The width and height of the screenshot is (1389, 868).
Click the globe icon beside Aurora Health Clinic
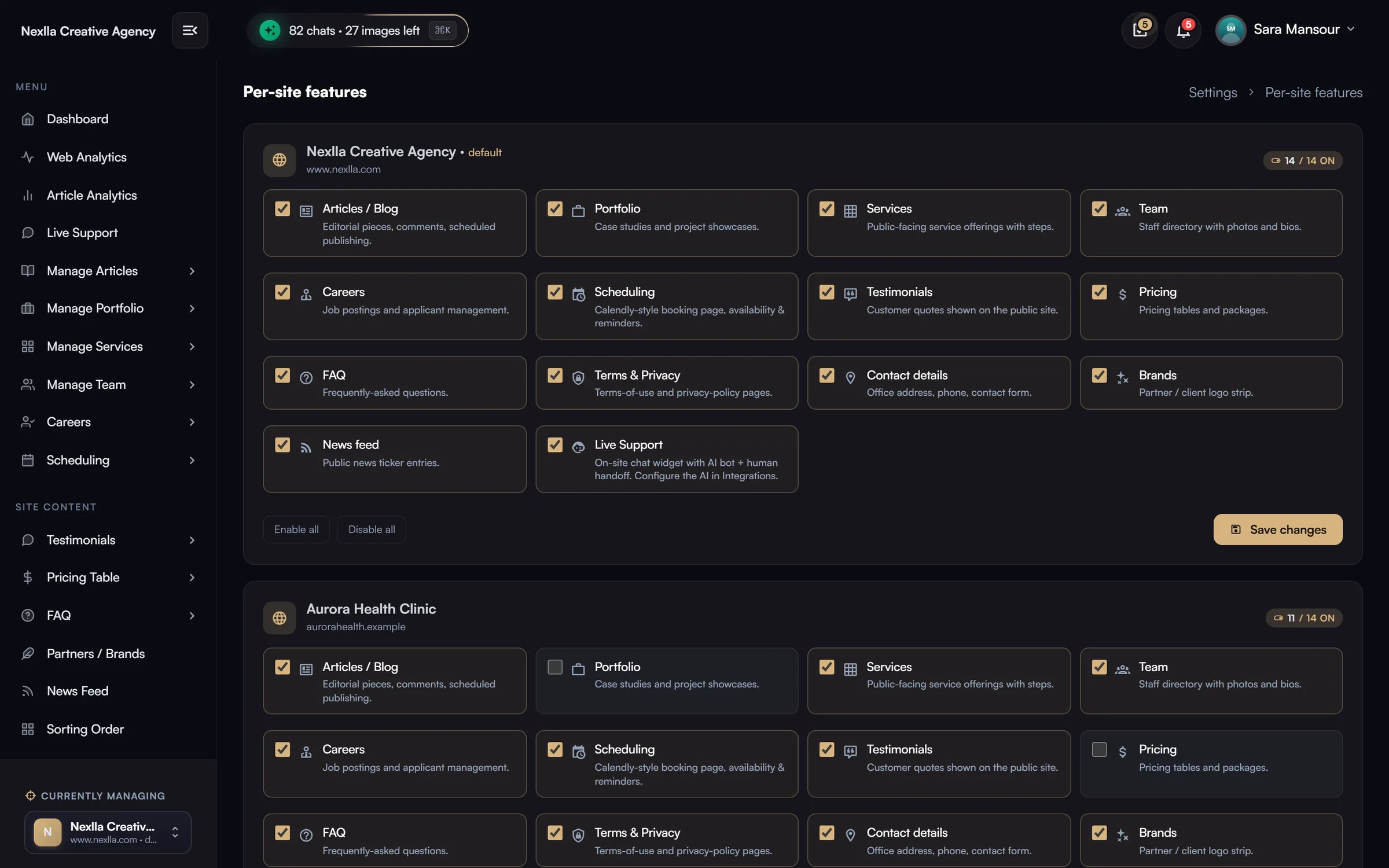coord(280,618)
